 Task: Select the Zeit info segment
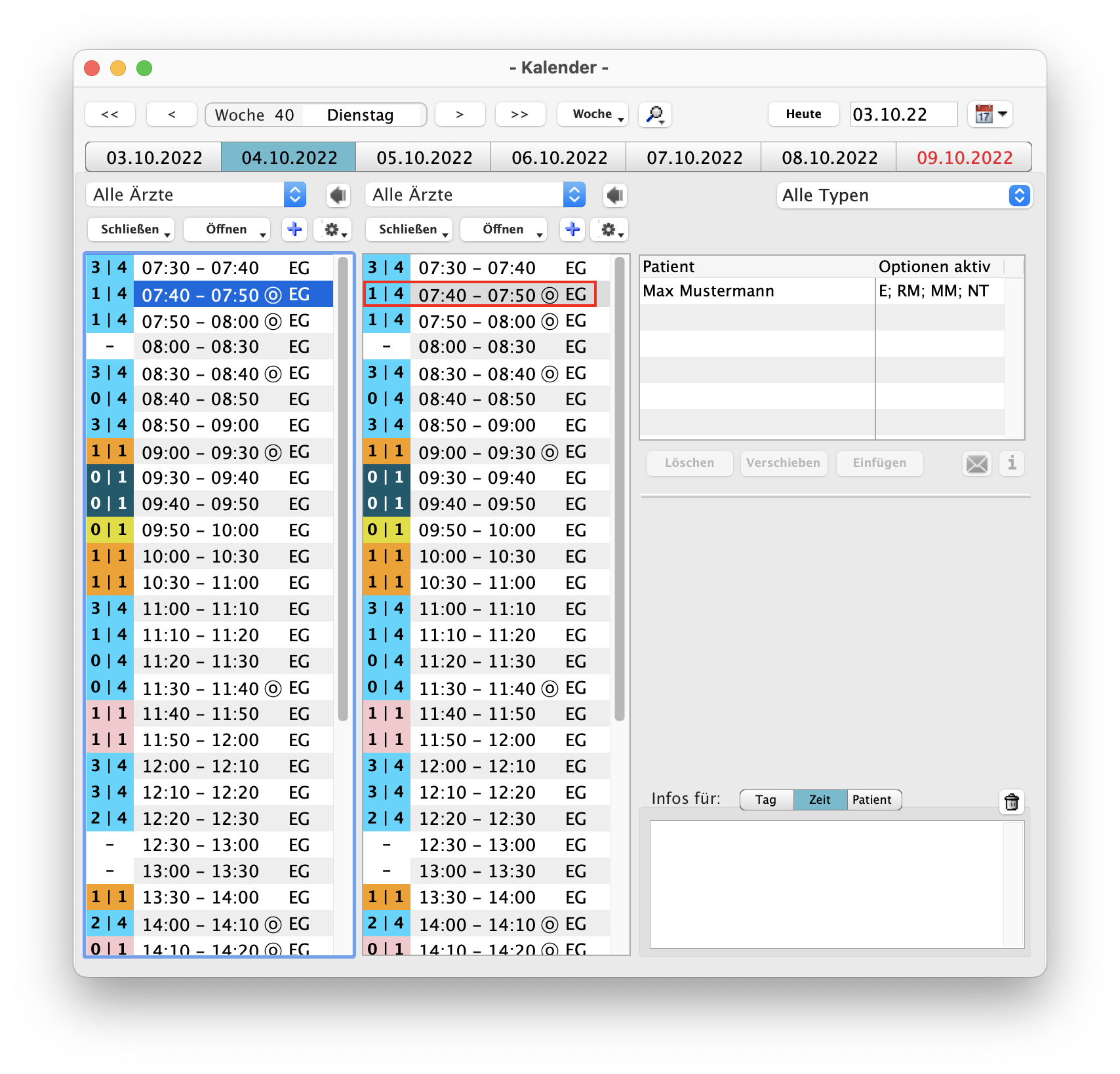[x=820, y=800]
